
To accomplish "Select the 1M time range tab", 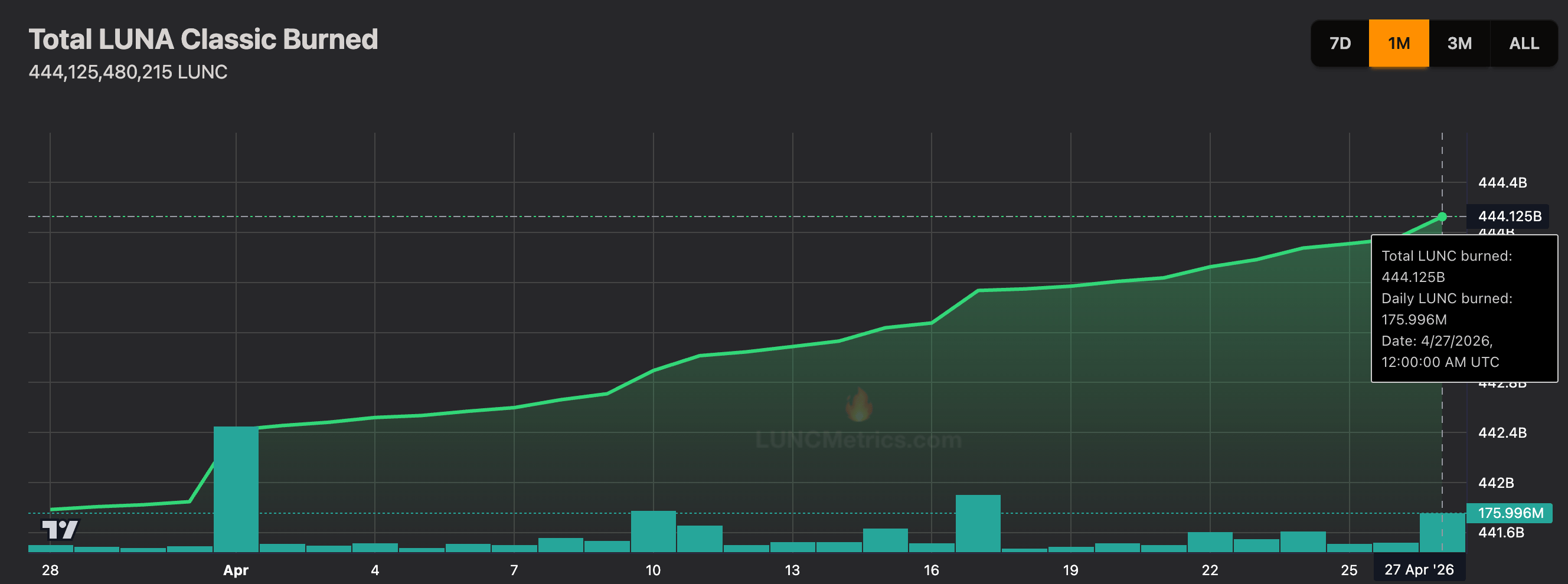I will [x=1398, y=43].
